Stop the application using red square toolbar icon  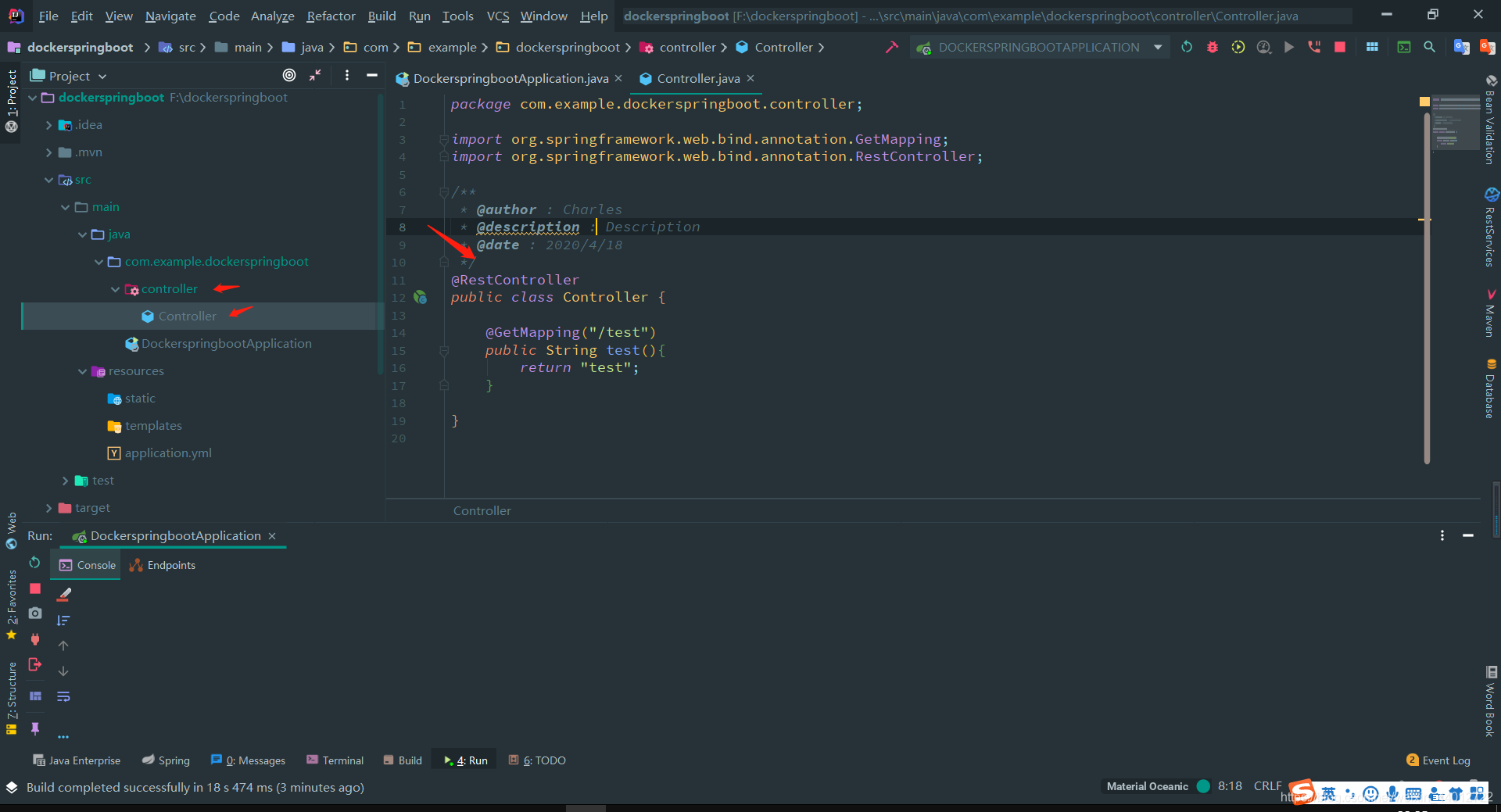pos(1340,47)
